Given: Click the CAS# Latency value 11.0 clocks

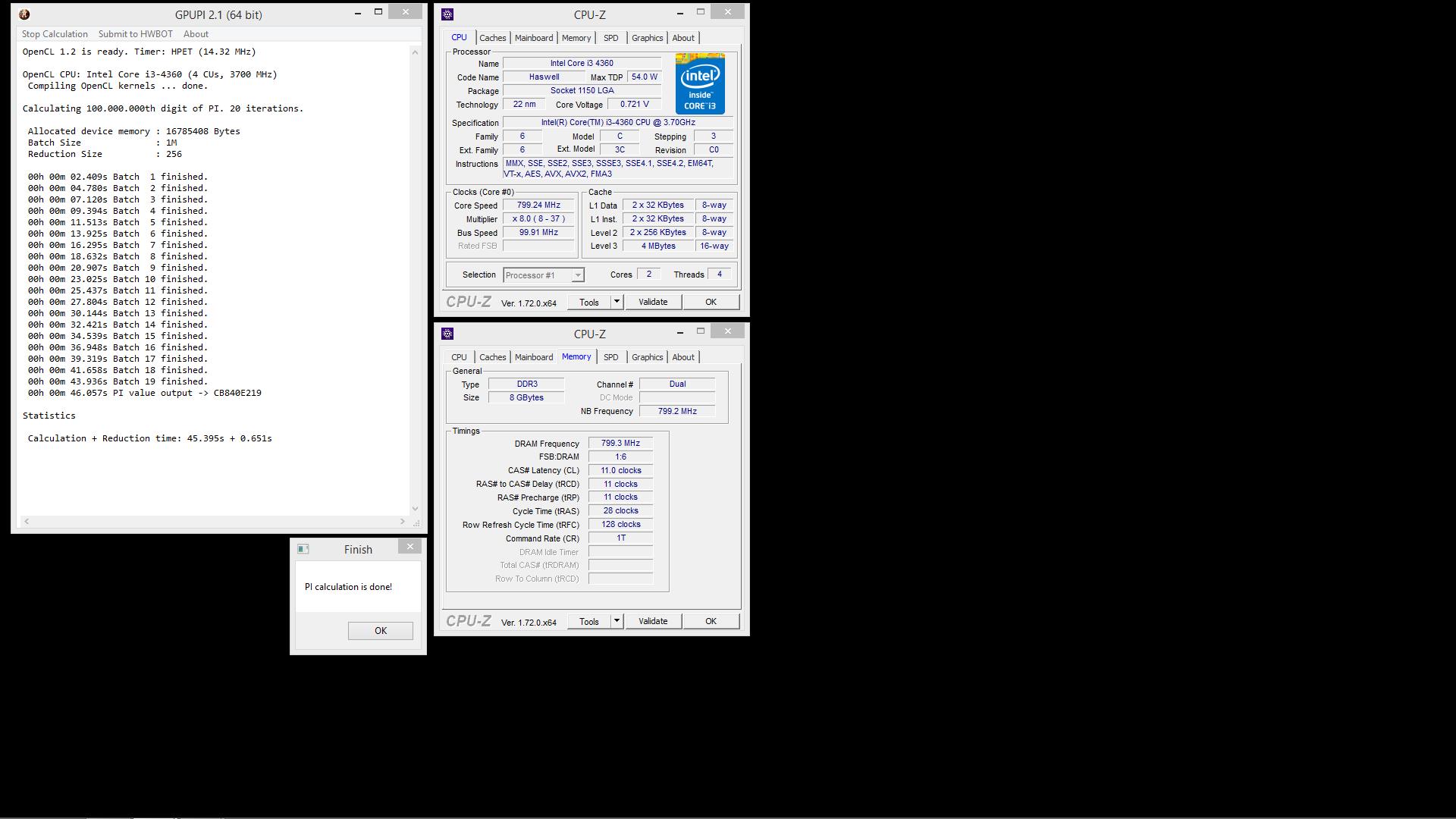Looking at the screenshot, I should click(620, 471).
